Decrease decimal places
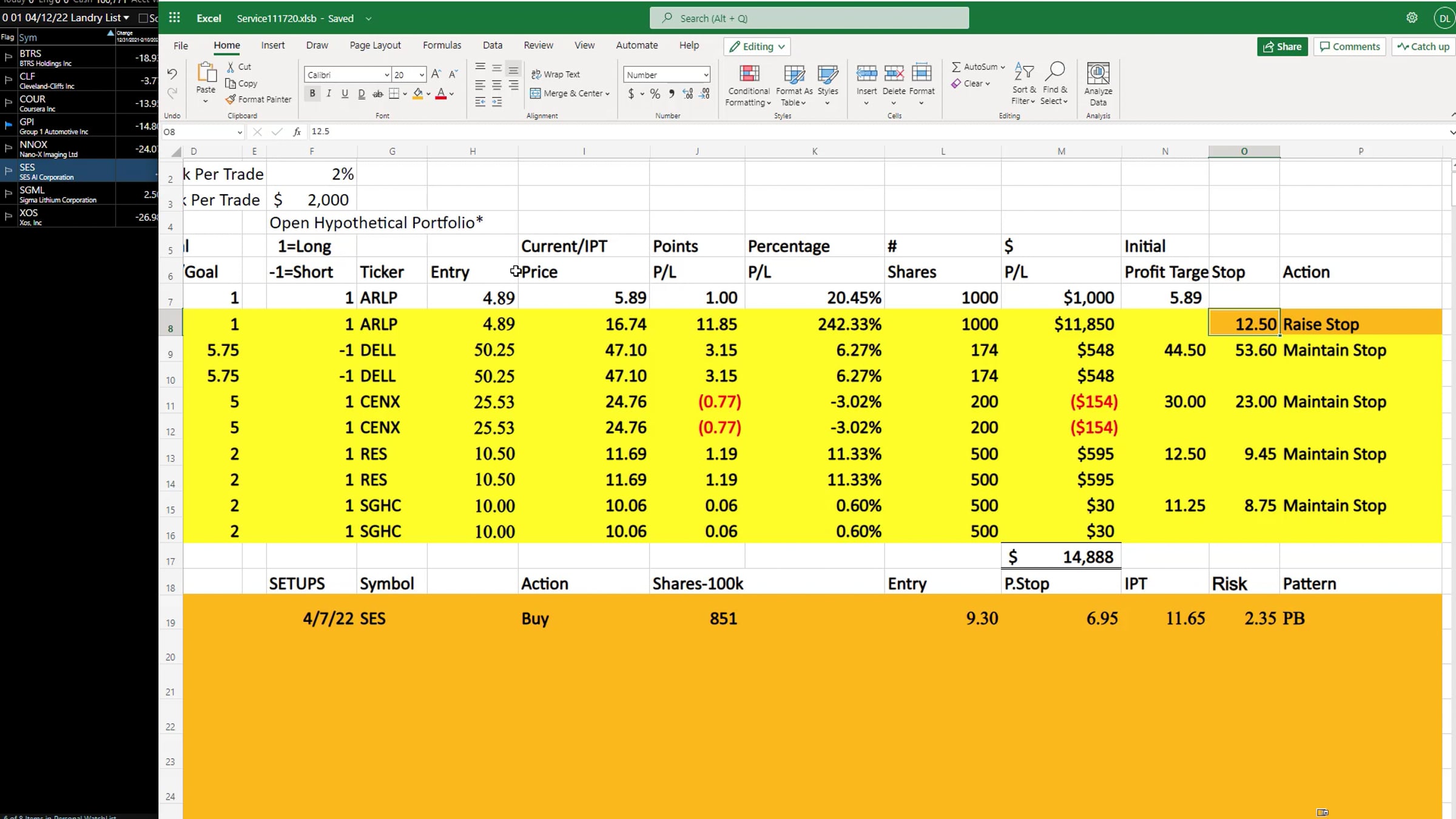The height and width of the screenshot is (819, 1456). coord(704,93)
